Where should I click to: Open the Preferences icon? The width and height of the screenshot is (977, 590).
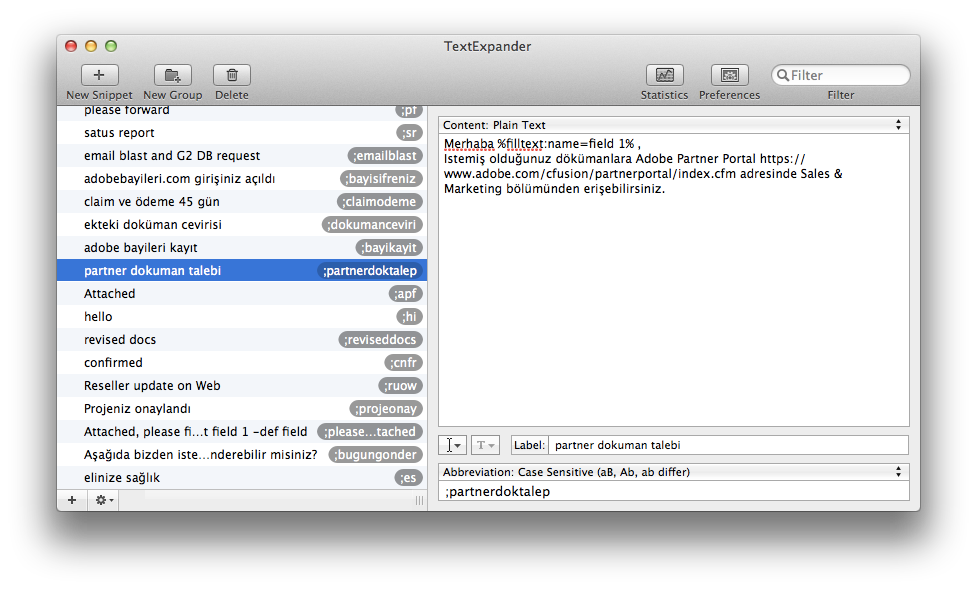730,75
